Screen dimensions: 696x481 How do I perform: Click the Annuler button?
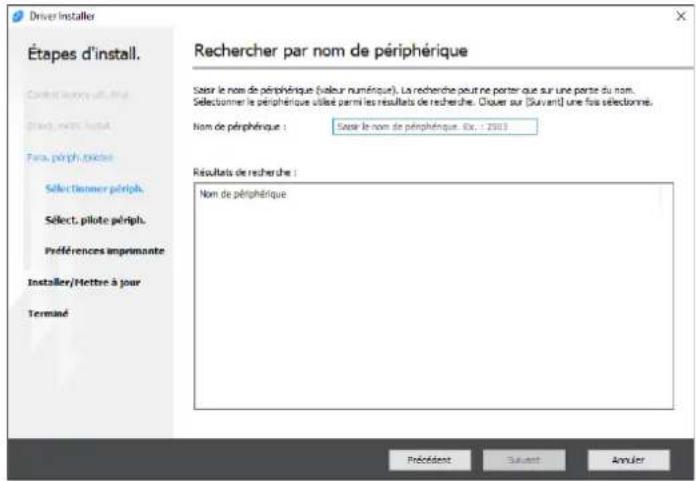pos(628,460)
